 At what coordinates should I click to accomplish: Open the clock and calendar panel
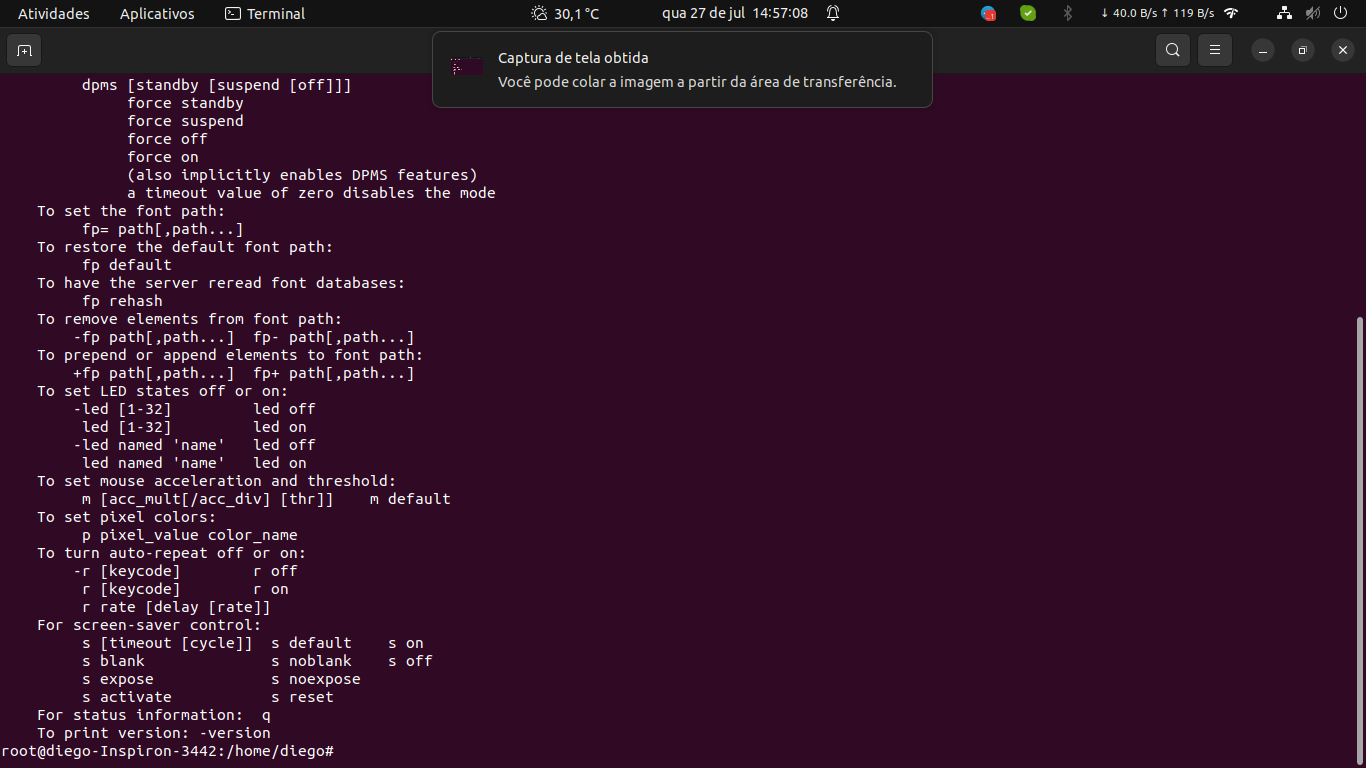735,13
